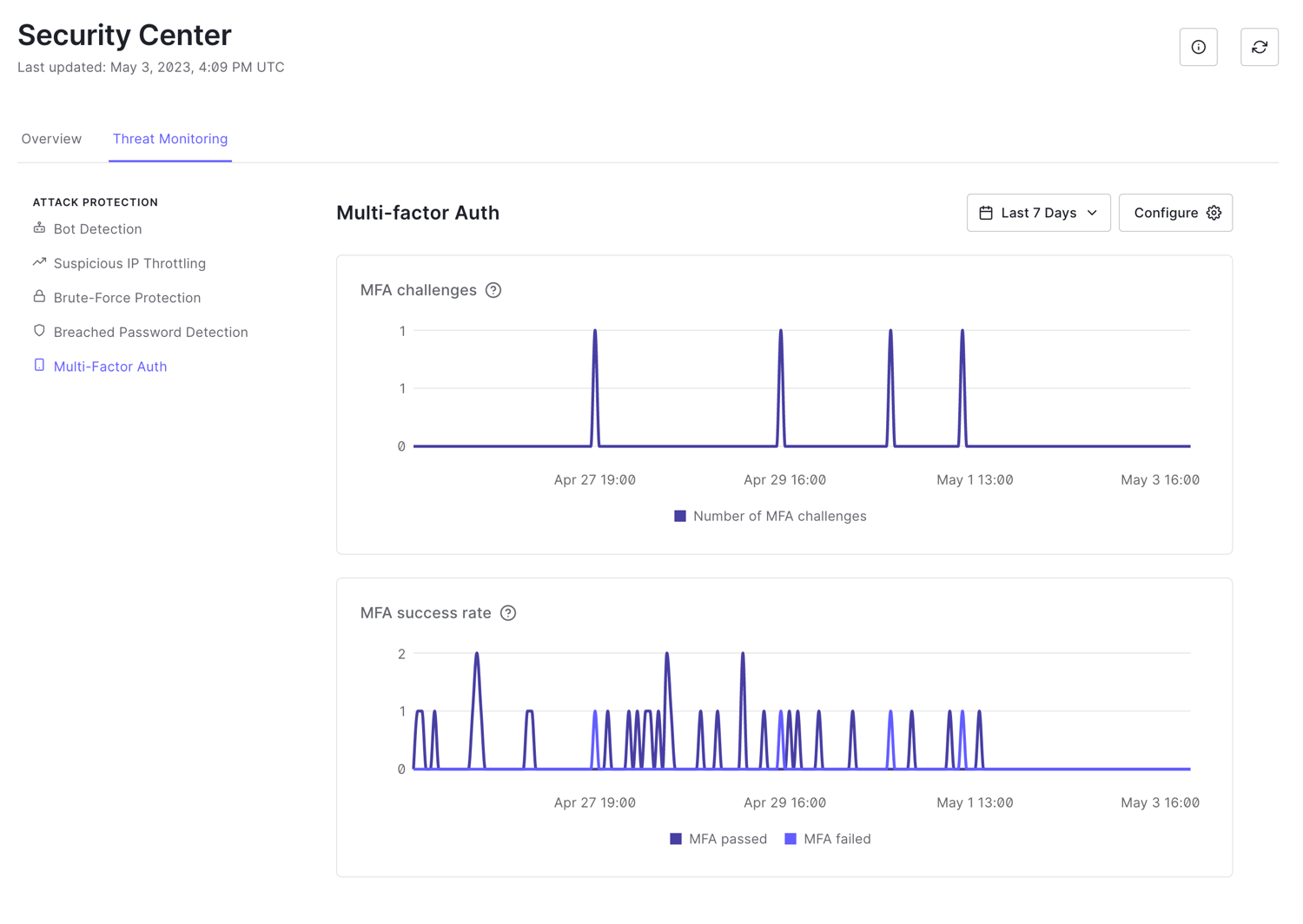The width and height of the screenshot is (1303, 924).
Task: Switch to the Overview tab
Action: (51, 138)
